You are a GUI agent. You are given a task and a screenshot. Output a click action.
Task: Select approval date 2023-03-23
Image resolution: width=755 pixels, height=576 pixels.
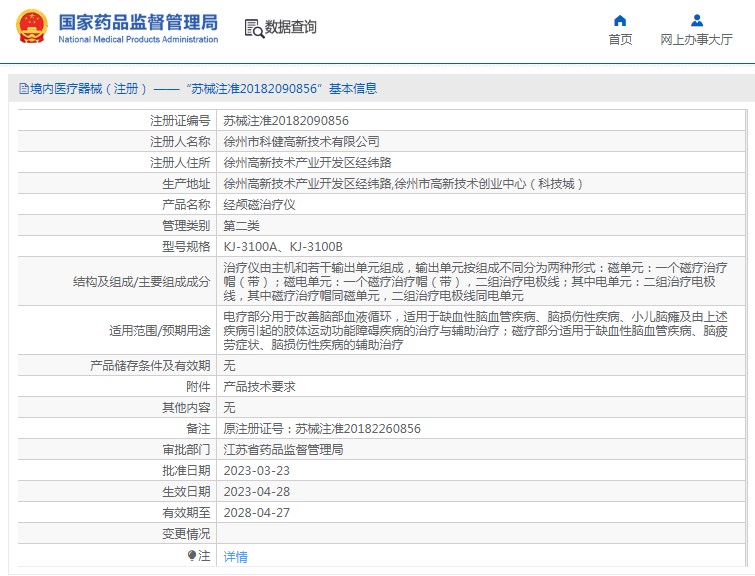[x=257, y=471]
